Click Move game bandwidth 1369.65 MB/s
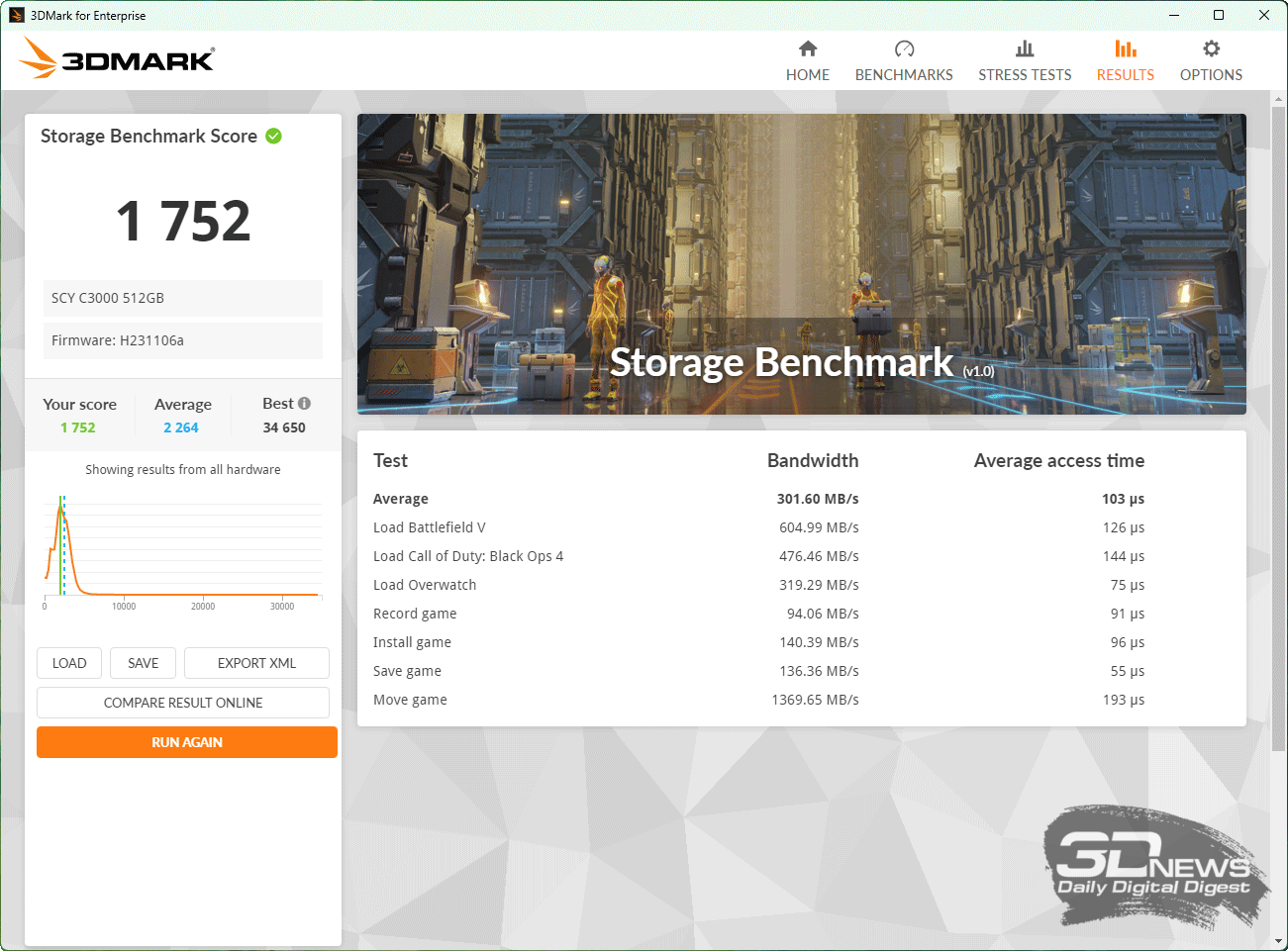Screen dimensions: 1288x951 coord(815,700)
